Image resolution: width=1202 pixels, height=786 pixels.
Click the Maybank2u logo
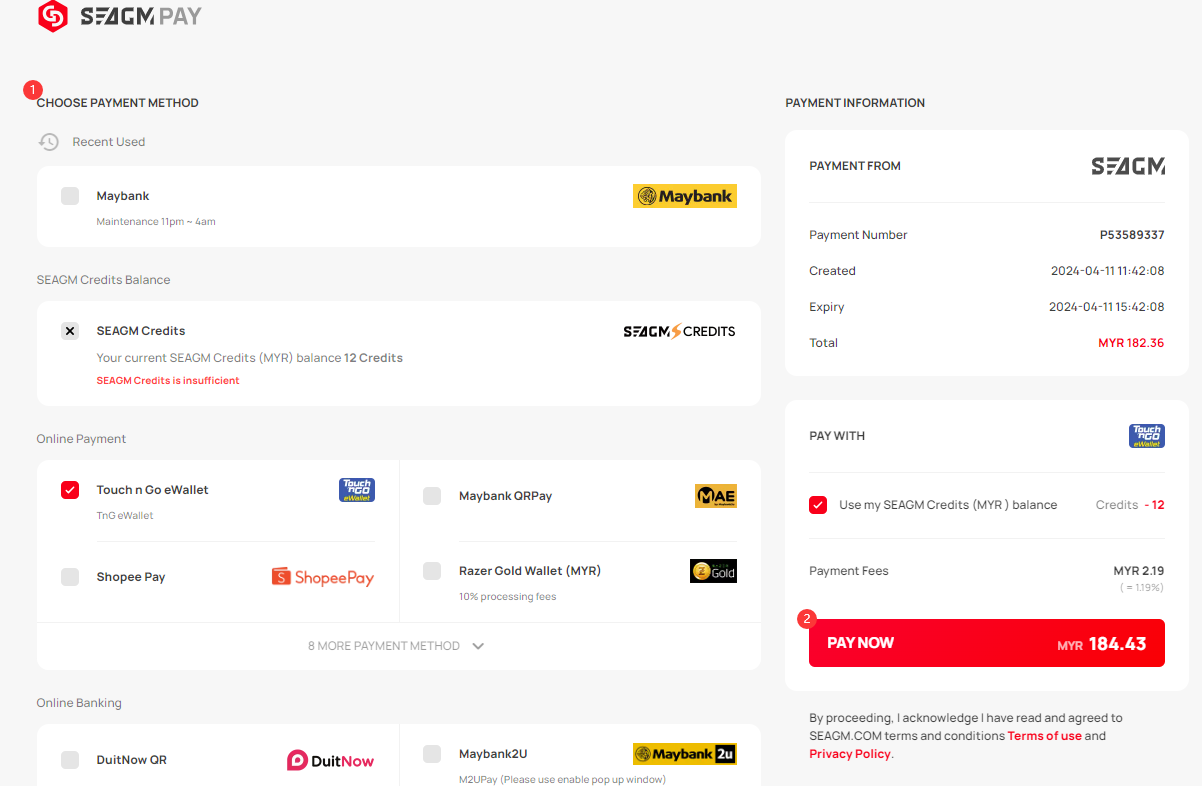[x=685, y=754]
